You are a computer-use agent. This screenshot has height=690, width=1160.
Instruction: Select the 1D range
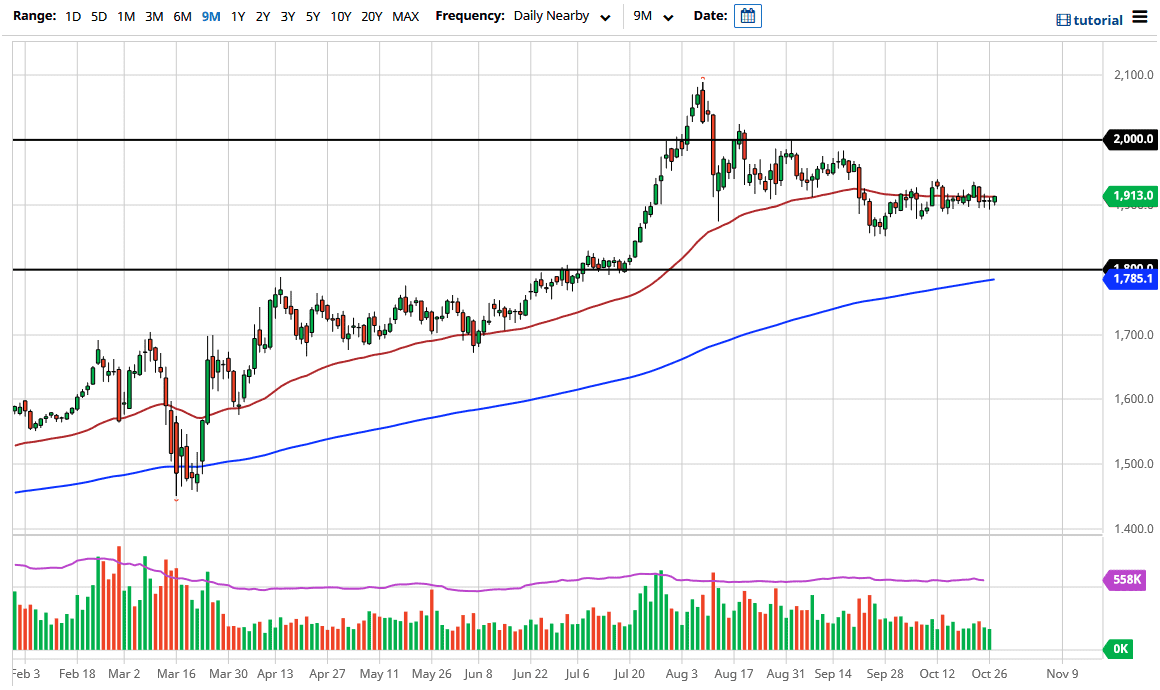[x=72, y=16]
